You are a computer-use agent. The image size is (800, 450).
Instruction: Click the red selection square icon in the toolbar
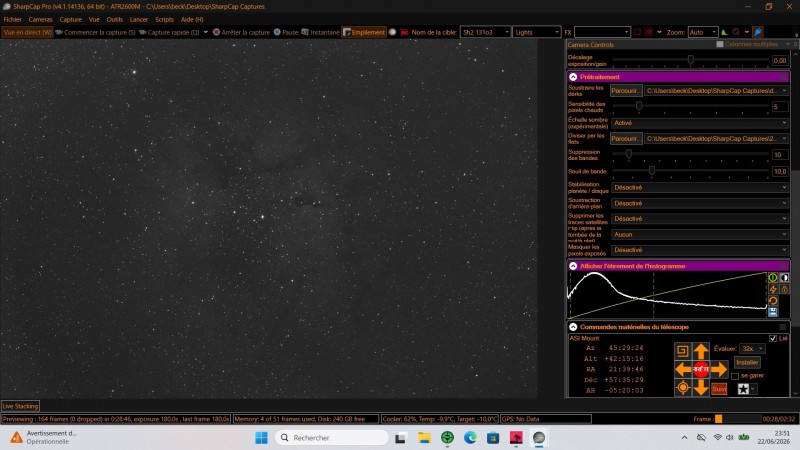[x=637, y=32]
